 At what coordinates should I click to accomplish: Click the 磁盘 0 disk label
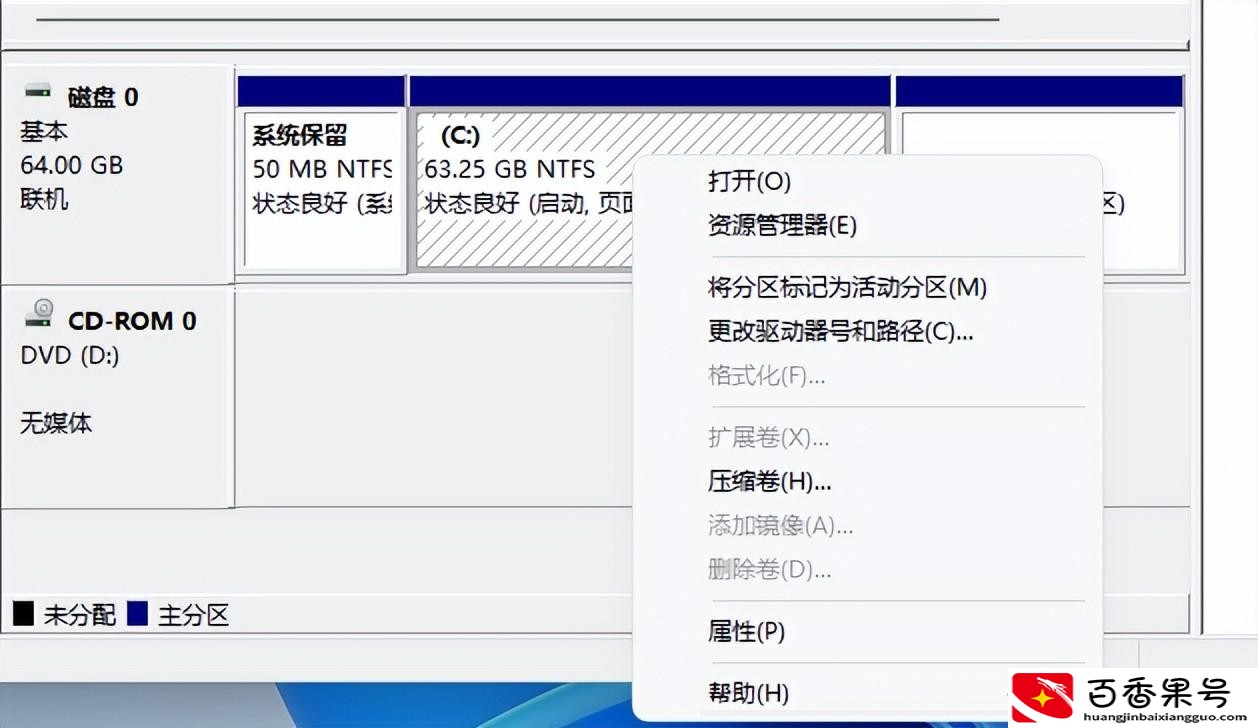[103, 97]
